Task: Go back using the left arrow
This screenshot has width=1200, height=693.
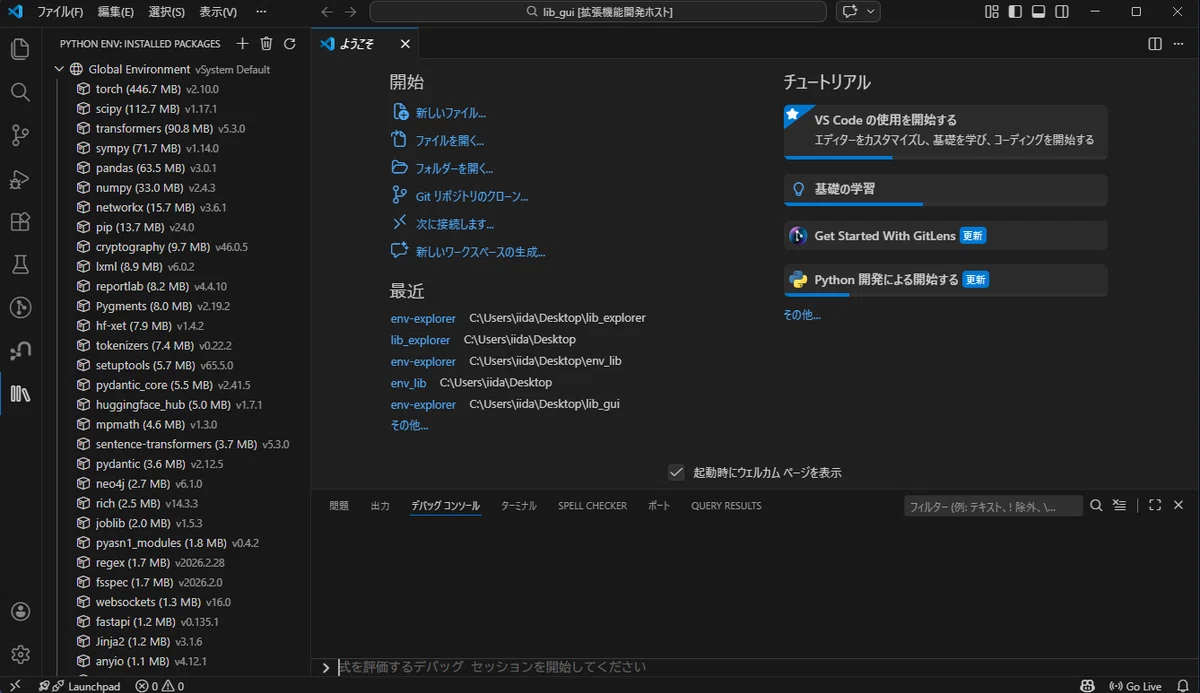Action: [327, 12]
